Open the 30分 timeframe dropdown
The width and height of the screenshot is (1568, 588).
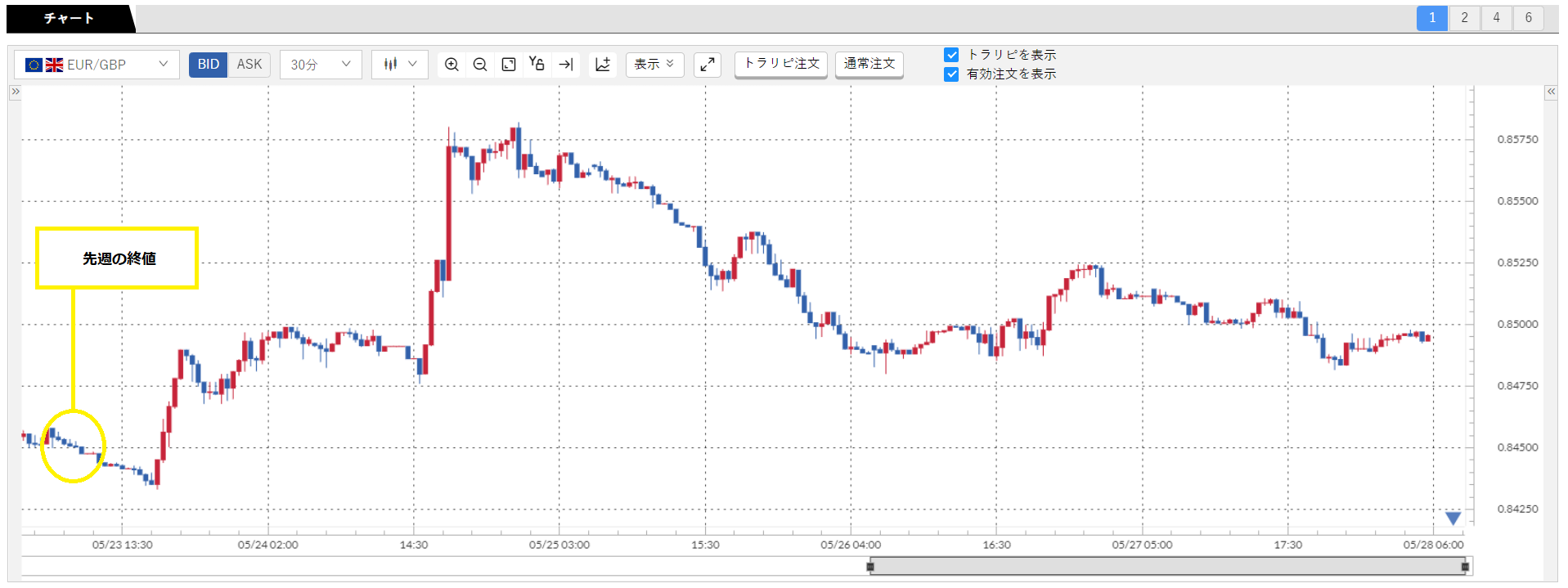321,65
